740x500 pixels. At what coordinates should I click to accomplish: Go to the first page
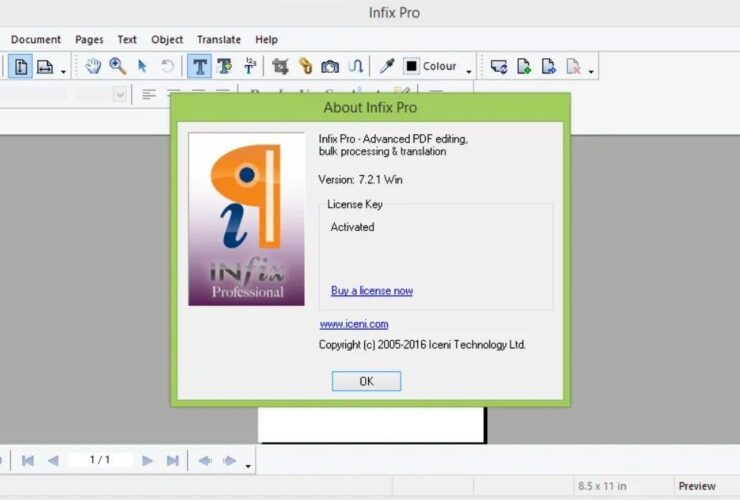[x=28, y=460]
